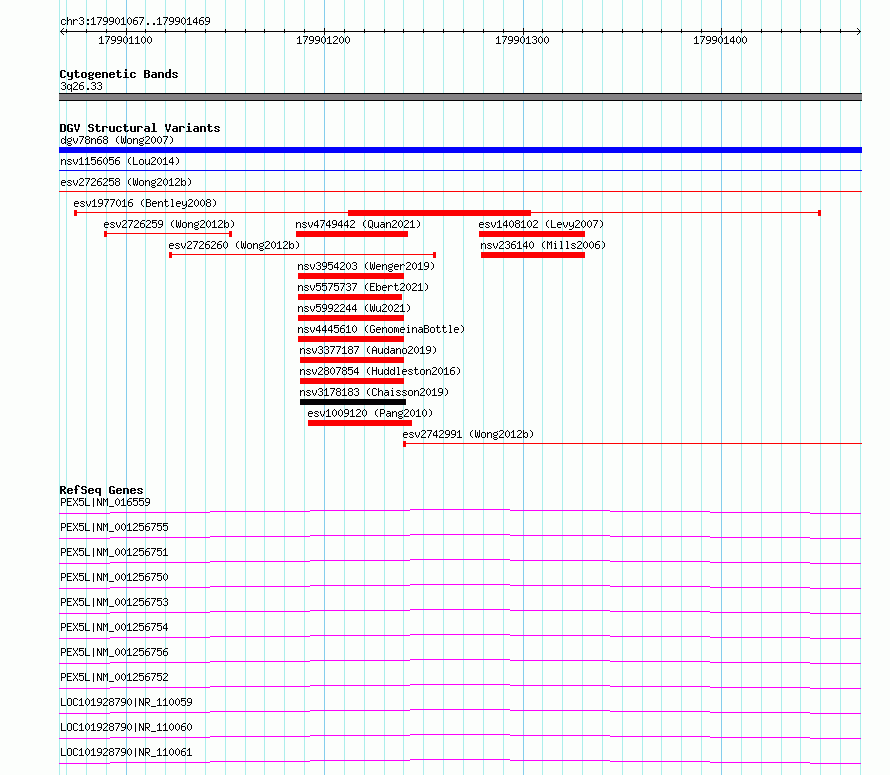Open variant nsv5575737 (Ebert2021)

[x=363, y=287]
